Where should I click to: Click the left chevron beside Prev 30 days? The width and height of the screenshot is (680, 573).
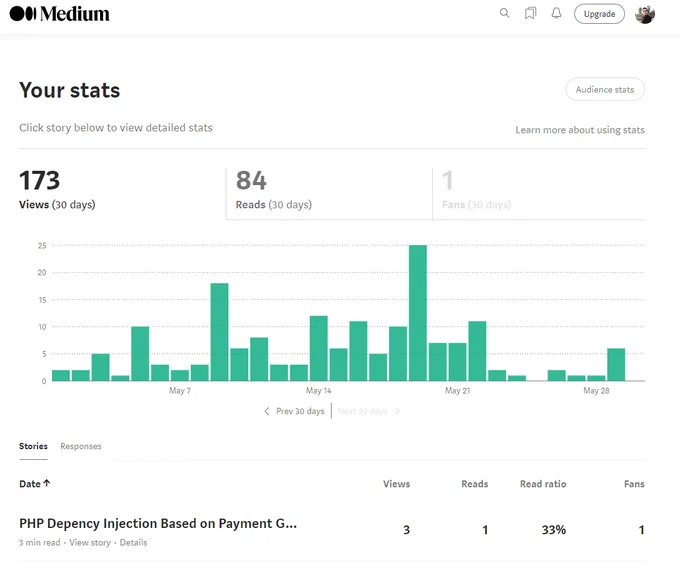click(x=267, y=411)
